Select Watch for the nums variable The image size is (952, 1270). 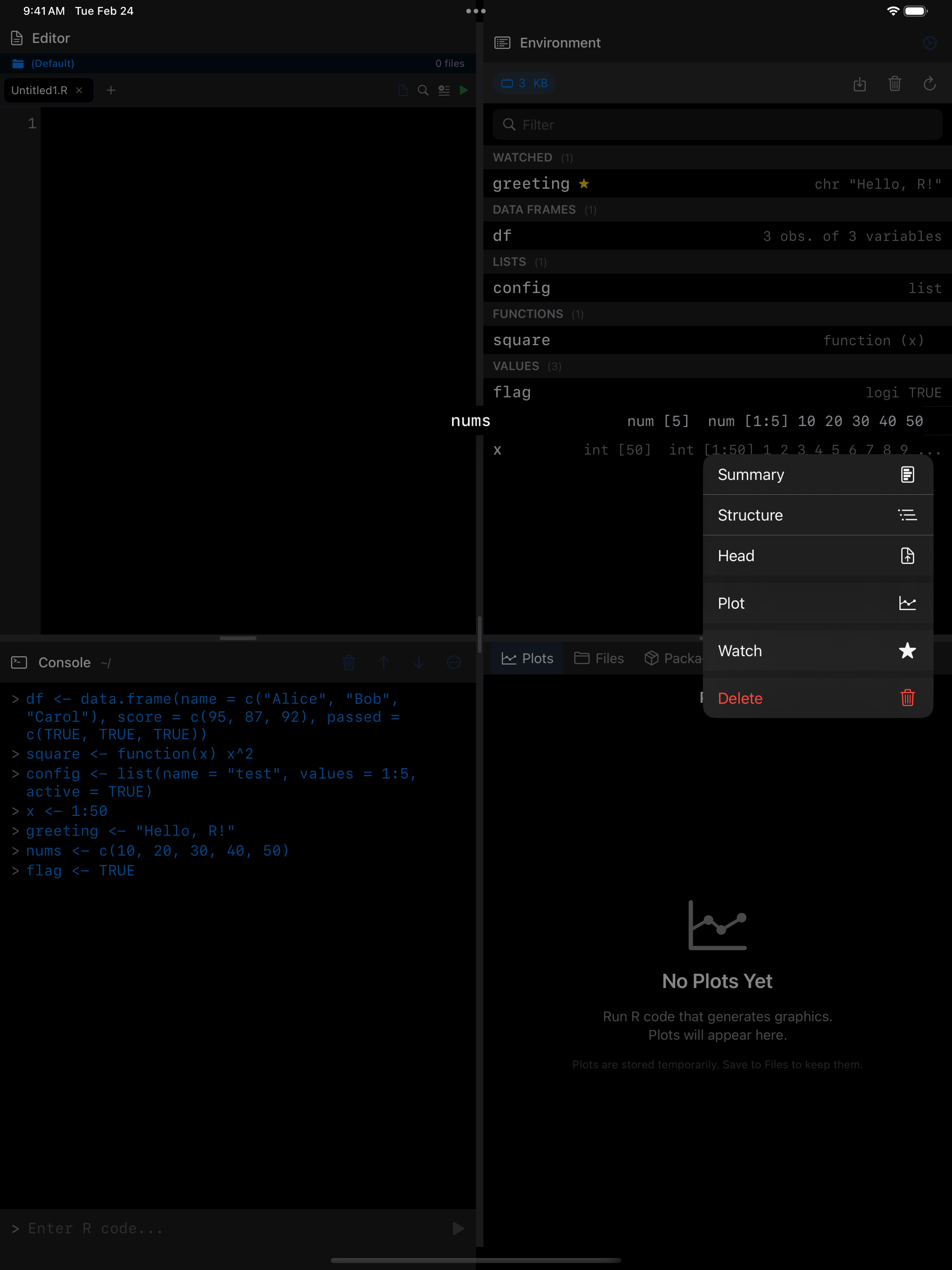point(818,651)
